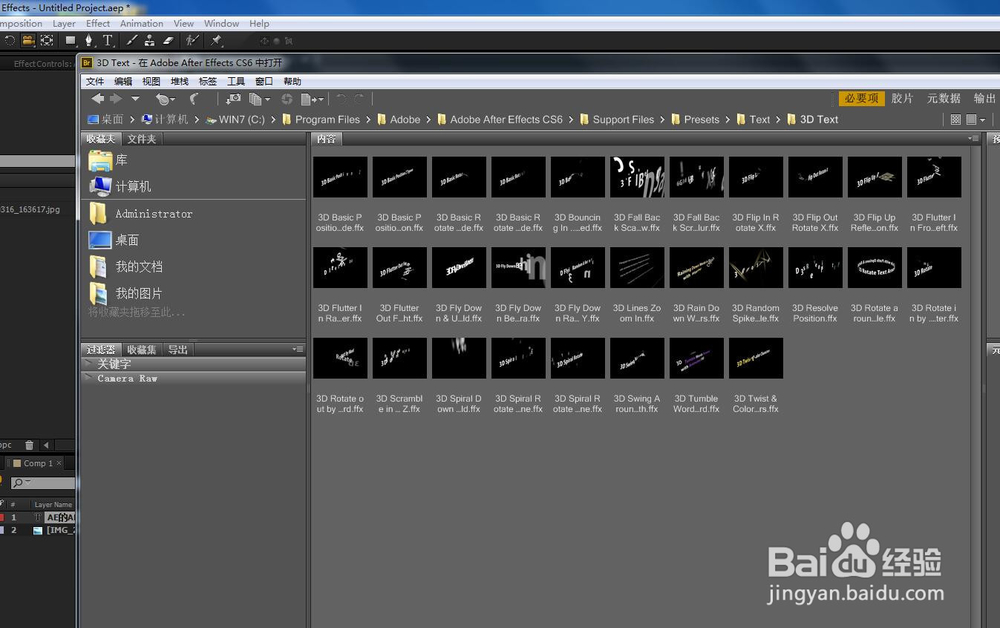Screen dimensions: 1000x628
Task: Open the 工具 menu in Bridge
Action: coord(236,82)
